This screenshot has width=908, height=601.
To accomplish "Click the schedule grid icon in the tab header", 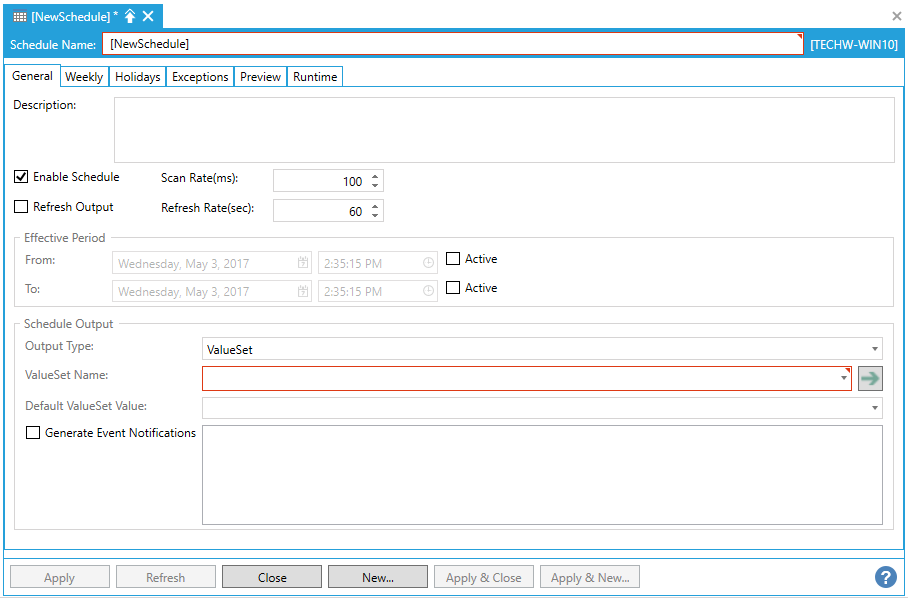I will point(20,16).
